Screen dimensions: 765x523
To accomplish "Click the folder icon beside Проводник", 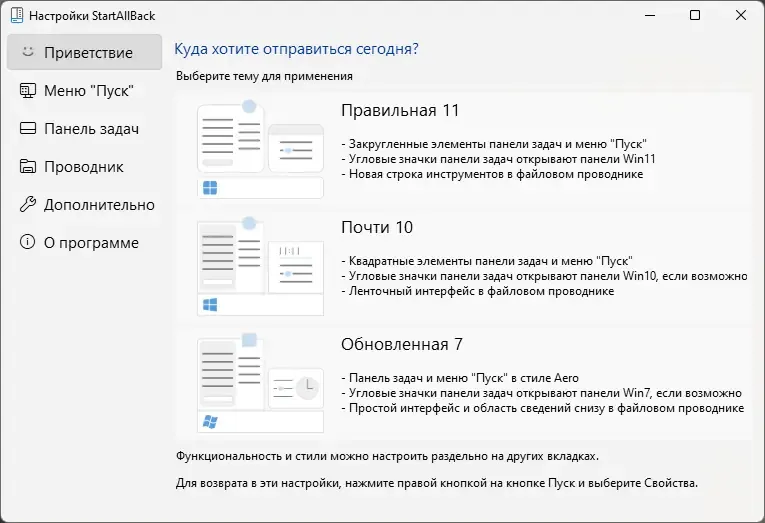I will click(28, 166).
